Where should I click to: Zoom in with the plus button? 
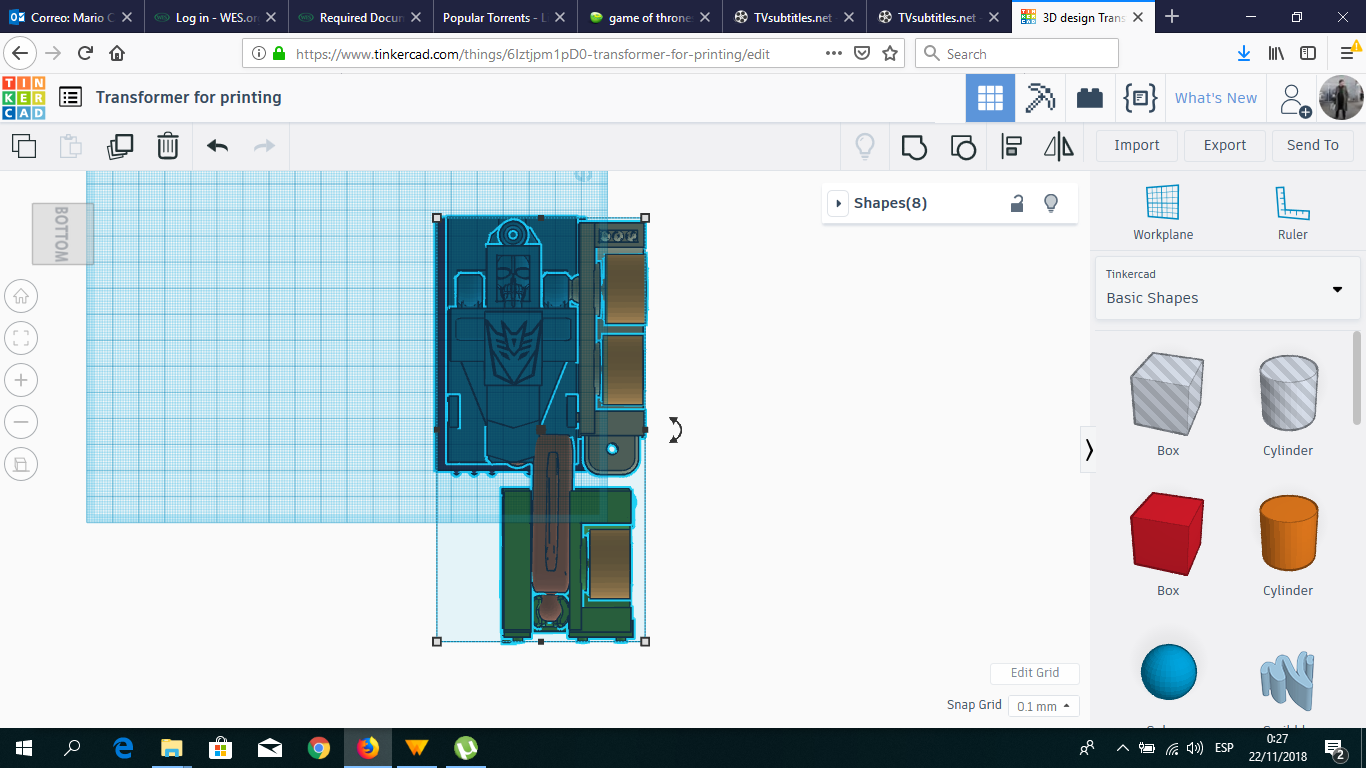21,380
